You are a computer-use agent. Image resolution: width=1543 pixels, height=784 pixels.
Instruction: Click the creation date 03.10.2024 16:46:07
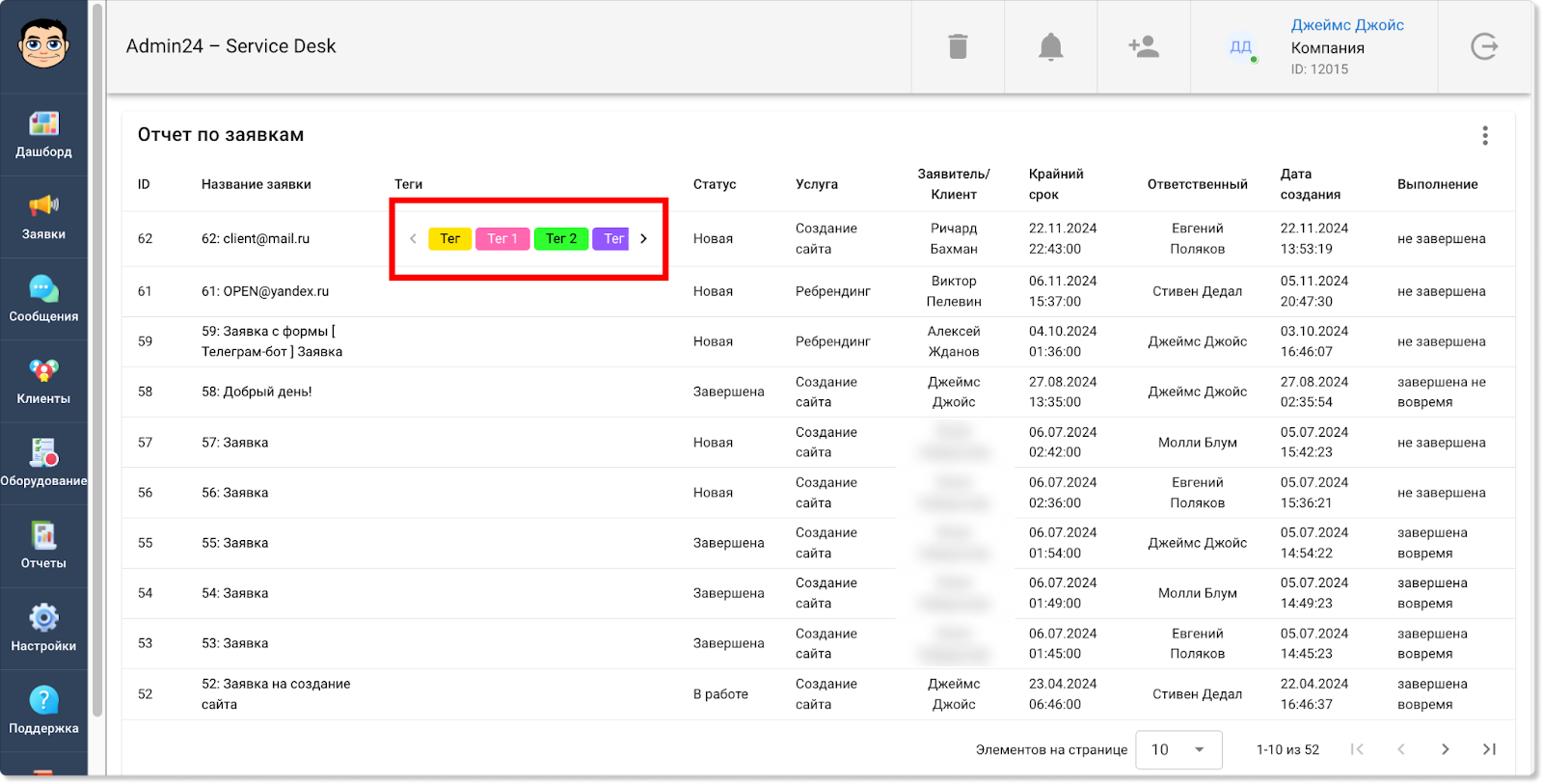(x=1314, y=341)
